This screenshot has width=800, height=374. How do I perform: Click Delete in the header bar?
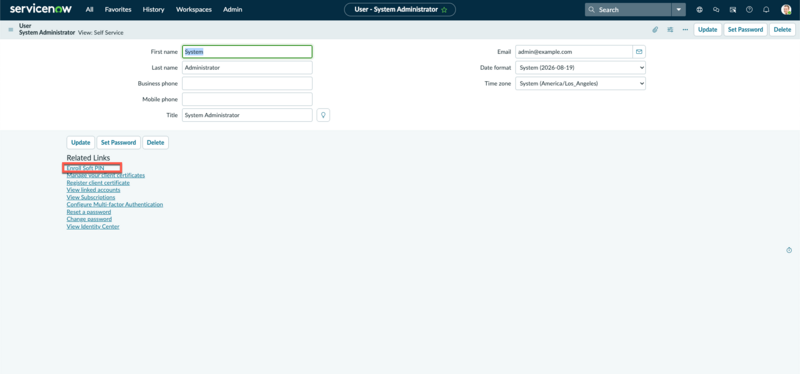(x=782, y=30)
